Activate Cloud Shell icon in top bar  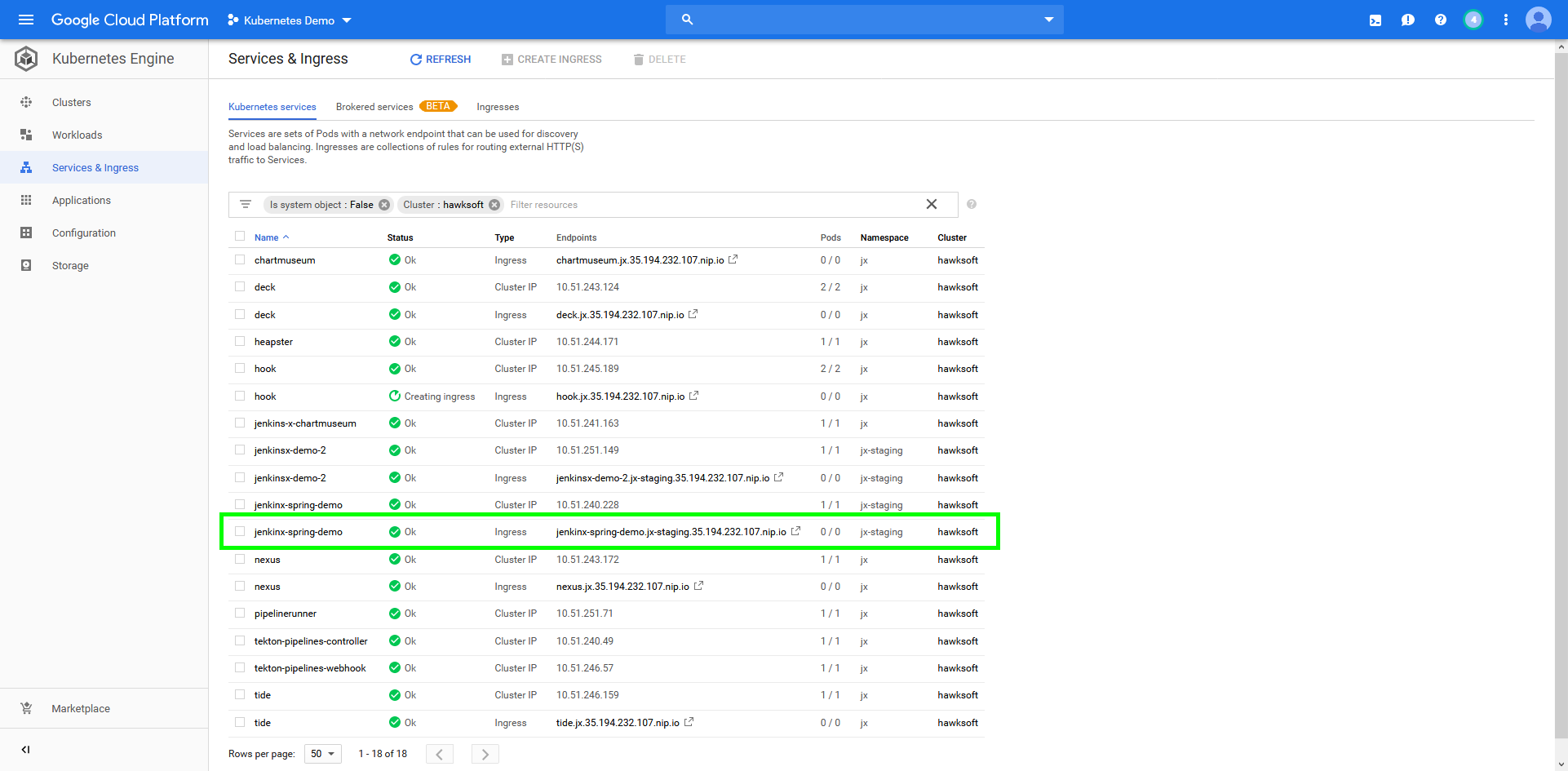point(1375,20)
